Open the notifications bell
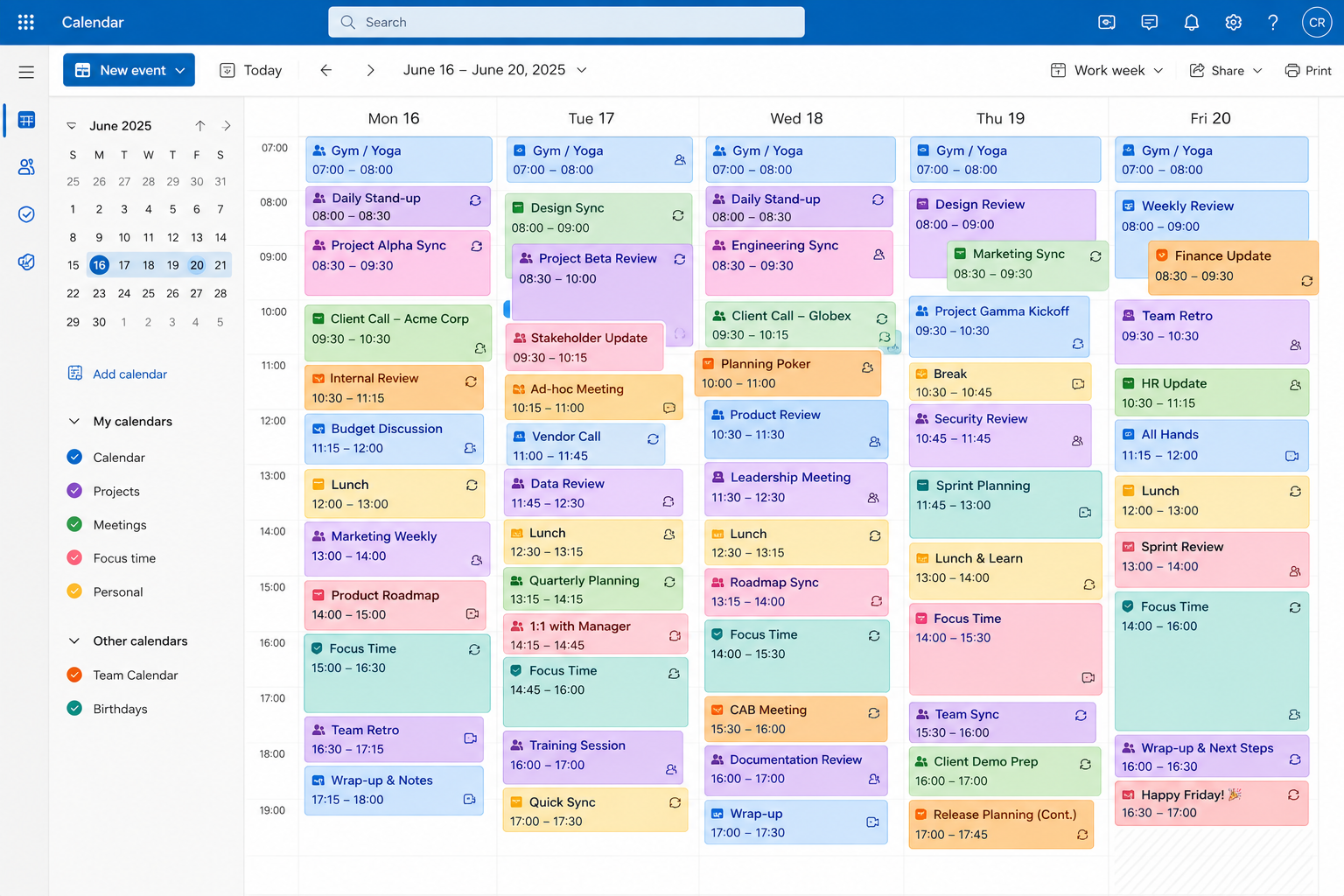Image resolution: width=1344 pixels, height=896 pixels. (1191, 23)
